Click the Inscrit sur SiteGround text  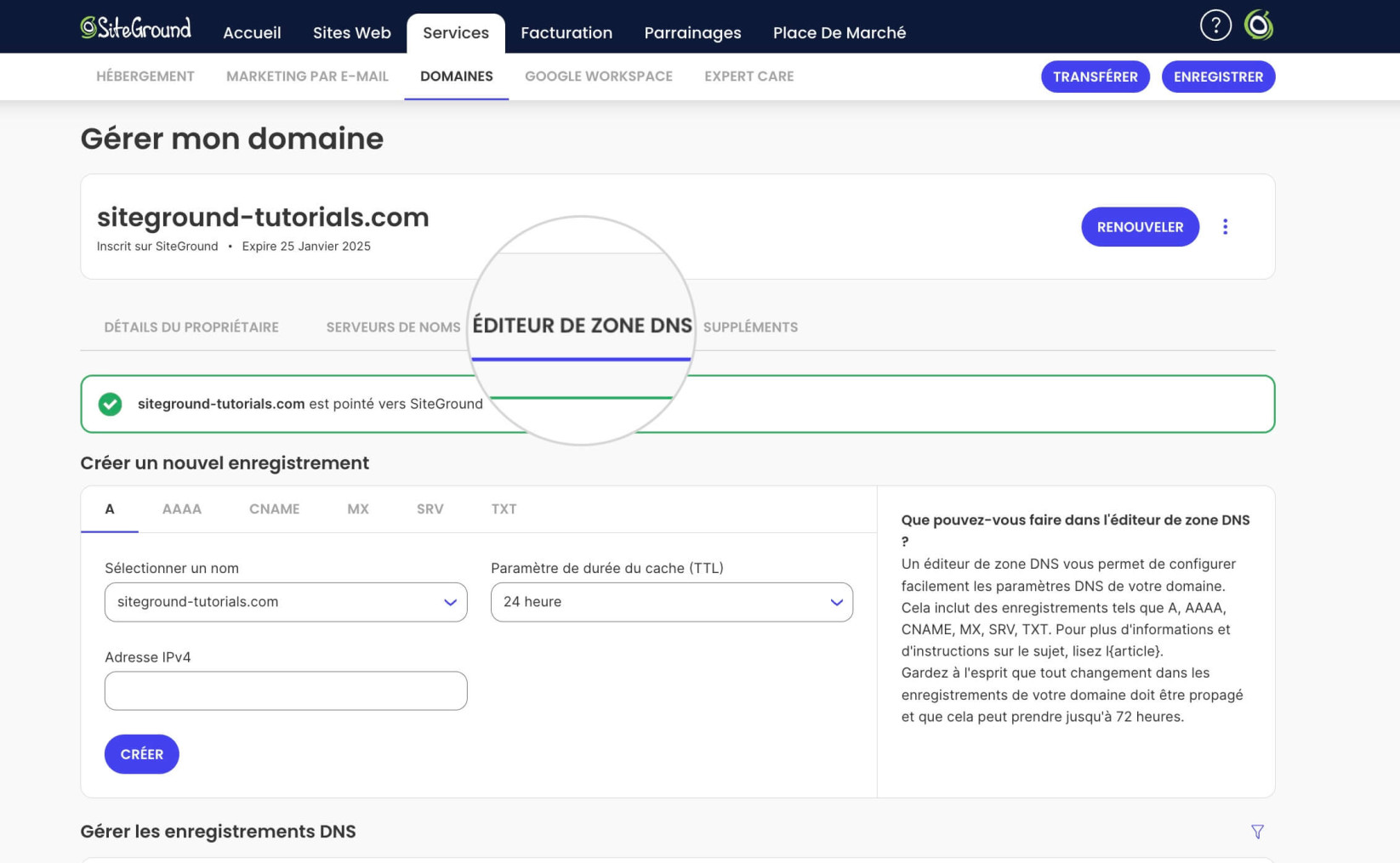click(157, 247)
